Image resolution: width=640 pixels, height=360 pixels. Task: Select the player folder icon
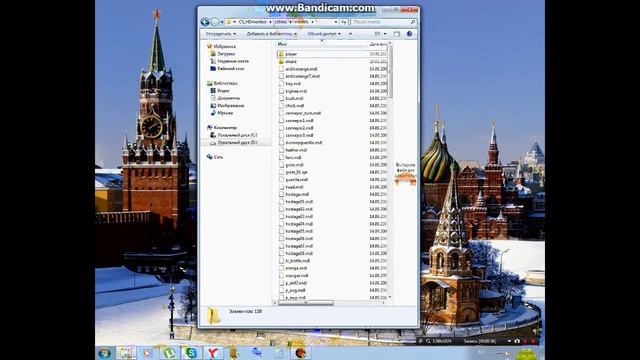tap(281, 54)
